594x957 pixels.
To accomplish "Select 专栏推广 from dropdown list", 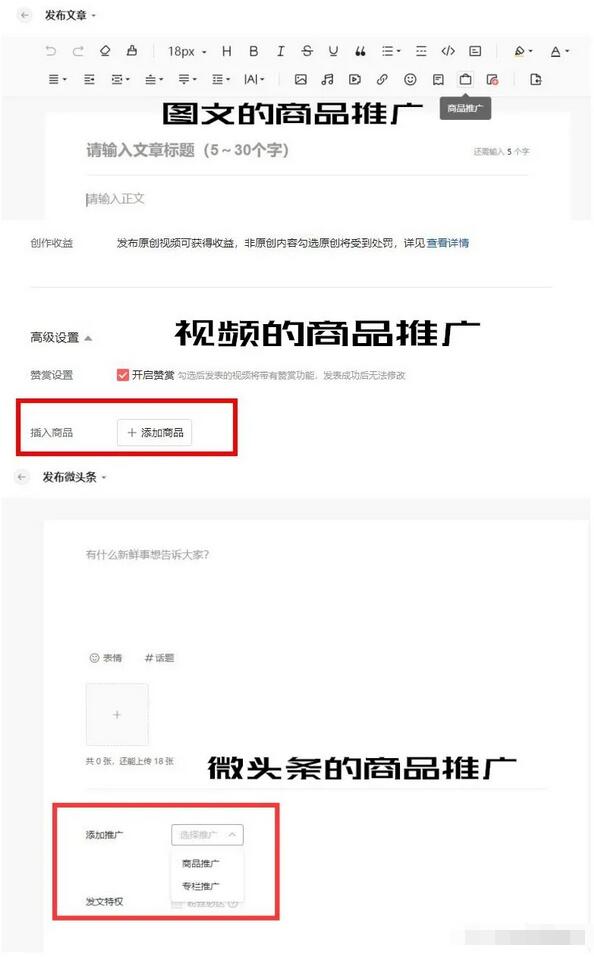I will click(x=201, y=886).
